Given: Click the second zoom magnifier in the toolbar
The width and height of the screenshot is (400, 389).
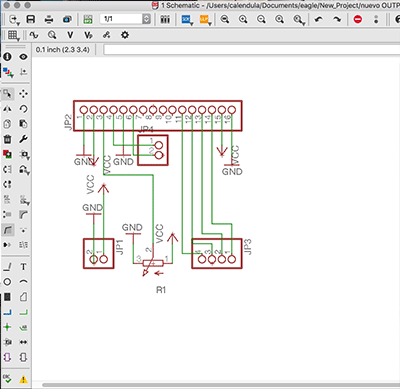Looking at the screenshot, I should pyautogui.click(x=243, y=19).
